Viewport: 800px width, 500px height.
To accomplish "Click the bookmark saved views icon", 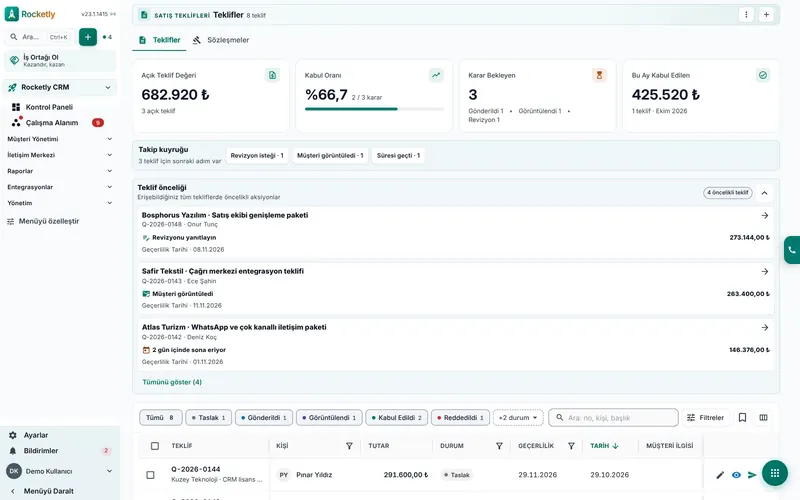I will 742,417.
